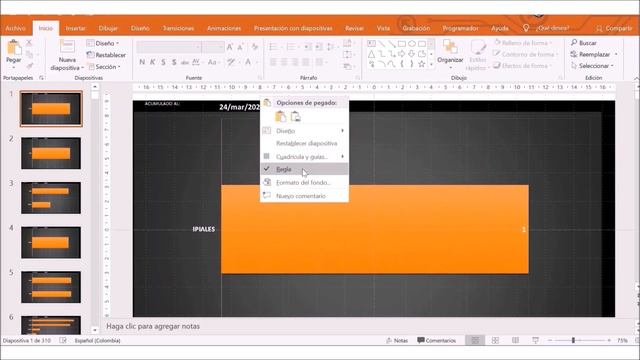
Task: Click the Organizar arrange icon
Action: pyautogui.click(x=450, y=47)
